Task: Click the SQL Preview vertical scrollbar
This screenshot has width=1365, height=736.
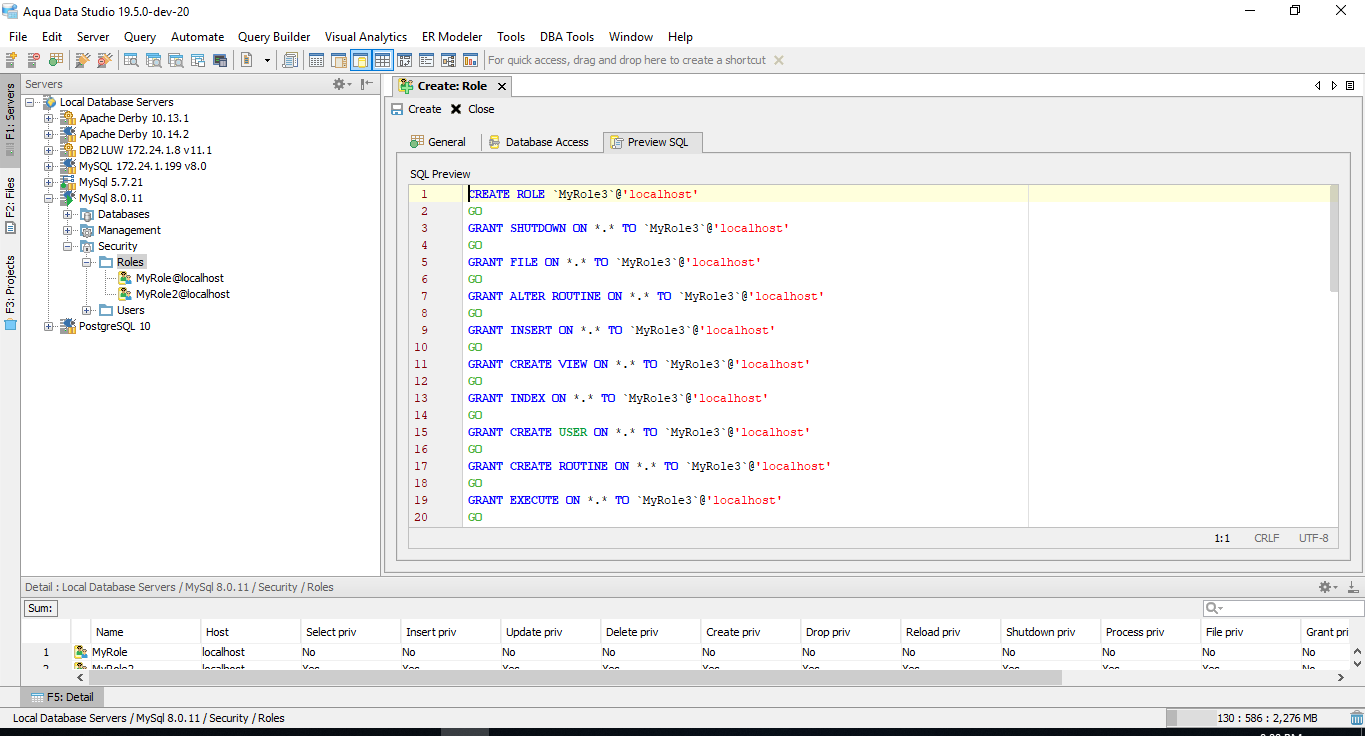Action: pos(1334,238)
